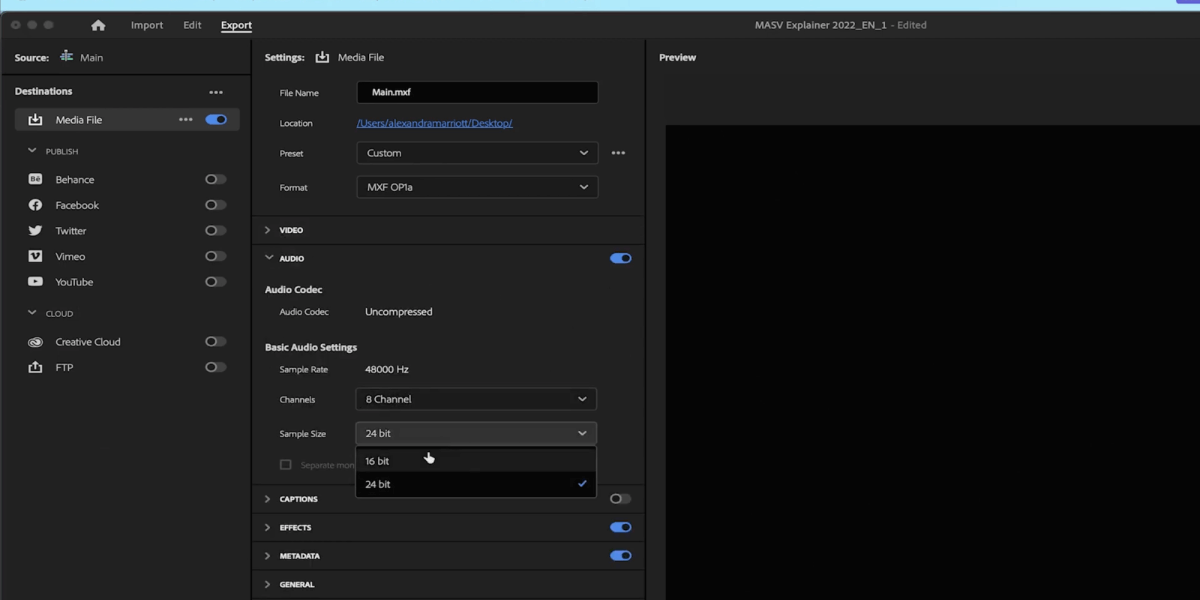The width and height of the screenshot is (1200, 600).
Task: Click the MASV Explainer project title
Action: [x=841, y=25]
